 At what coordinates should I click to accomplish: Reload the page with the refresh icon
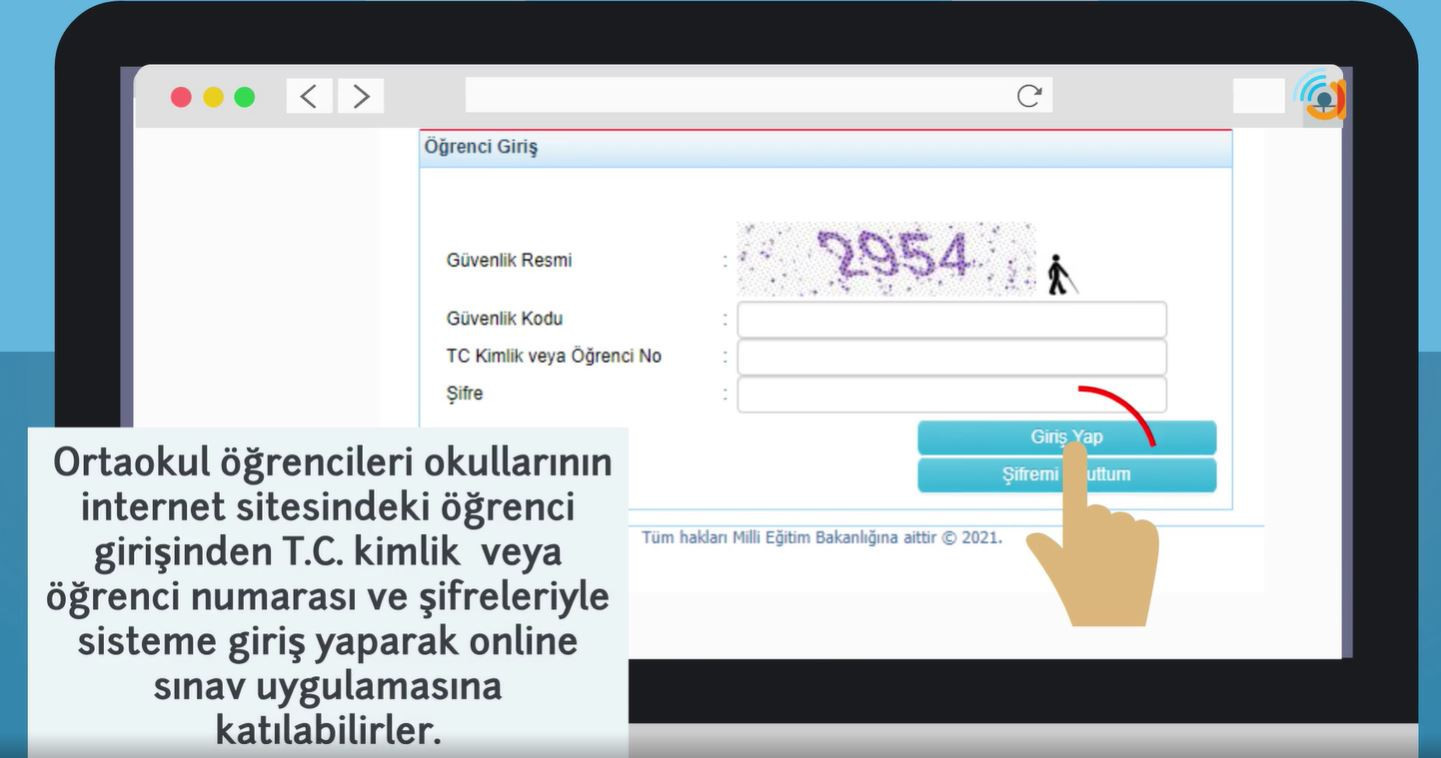pos(1028,96)
